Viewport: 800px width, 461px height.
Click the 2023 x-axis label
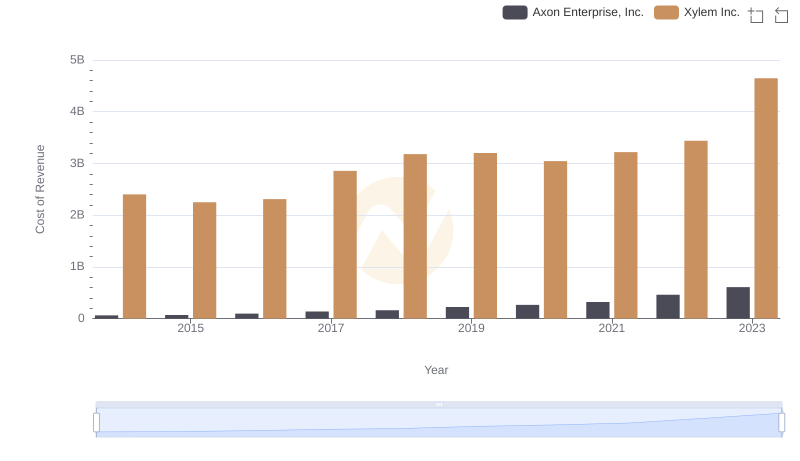point(752,328)
